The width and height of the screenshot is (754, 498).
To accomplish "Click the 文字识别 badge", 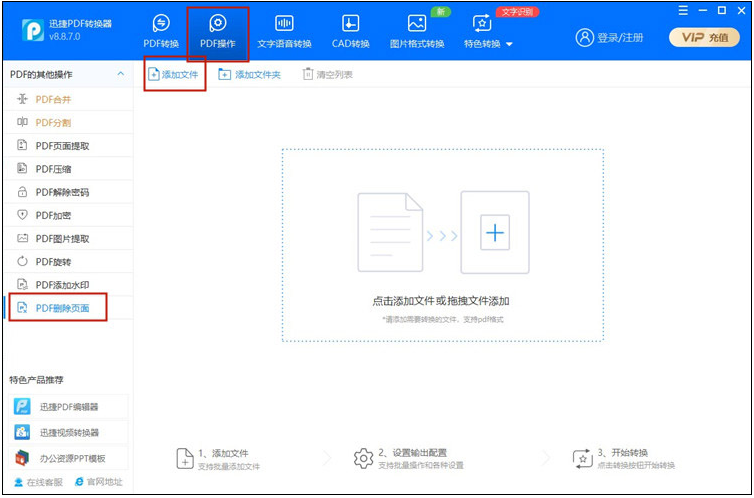I will click(517, 12).
